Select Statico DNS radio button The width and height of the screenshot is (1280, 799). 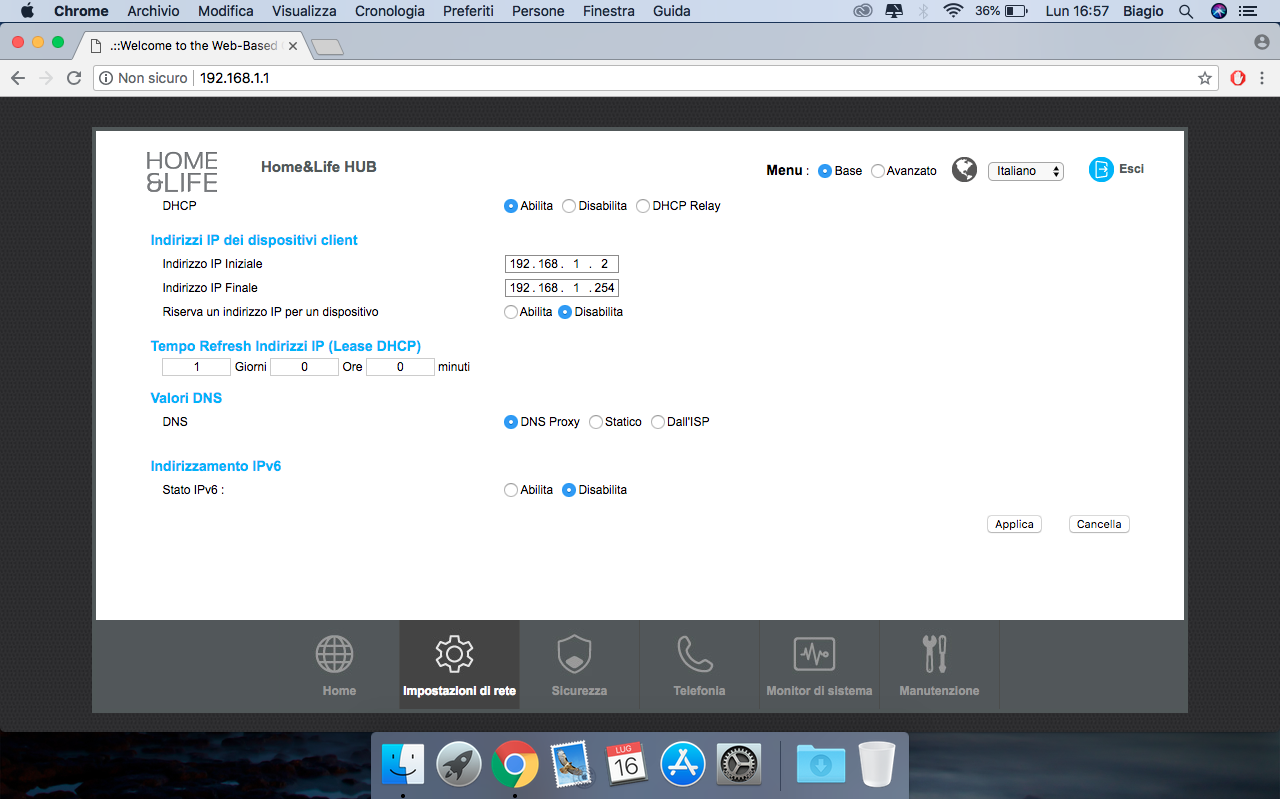[596, 422]
